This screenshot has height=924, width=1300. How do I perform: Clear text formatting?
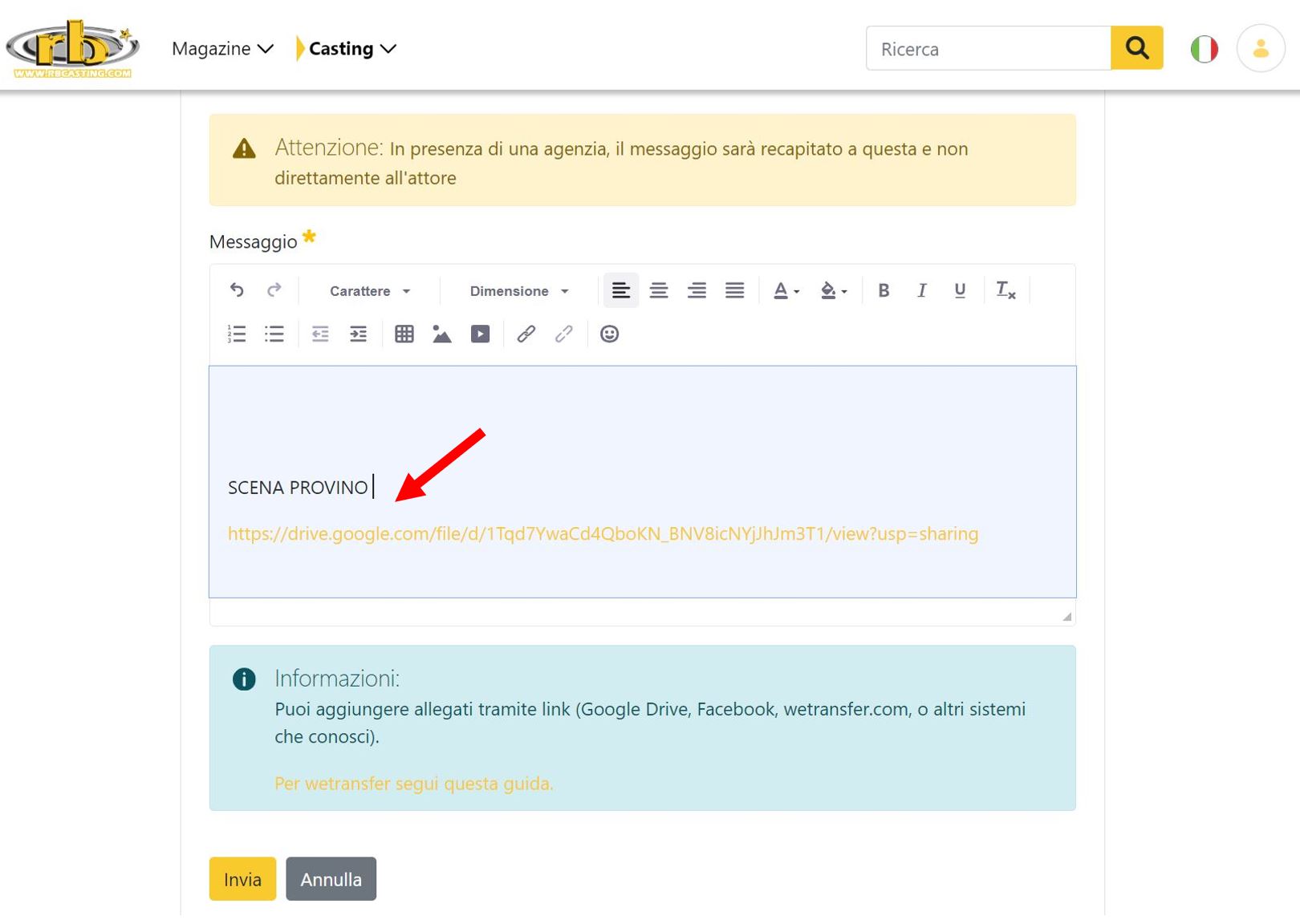[1005, 290]
